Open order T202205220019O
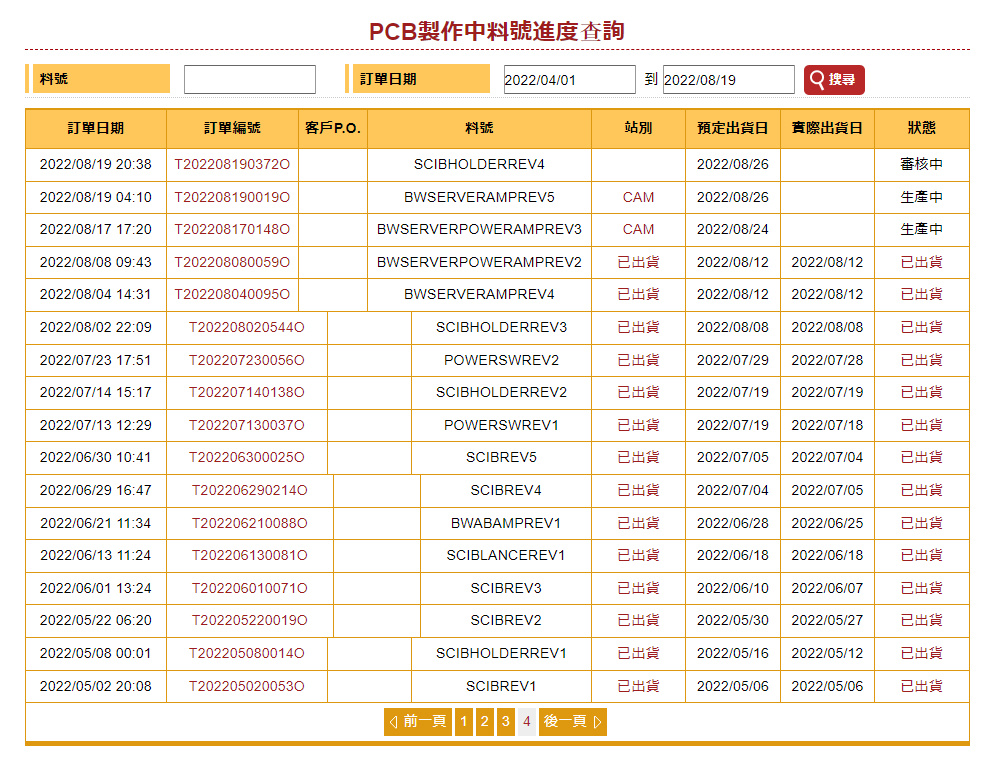 point(250,620)
